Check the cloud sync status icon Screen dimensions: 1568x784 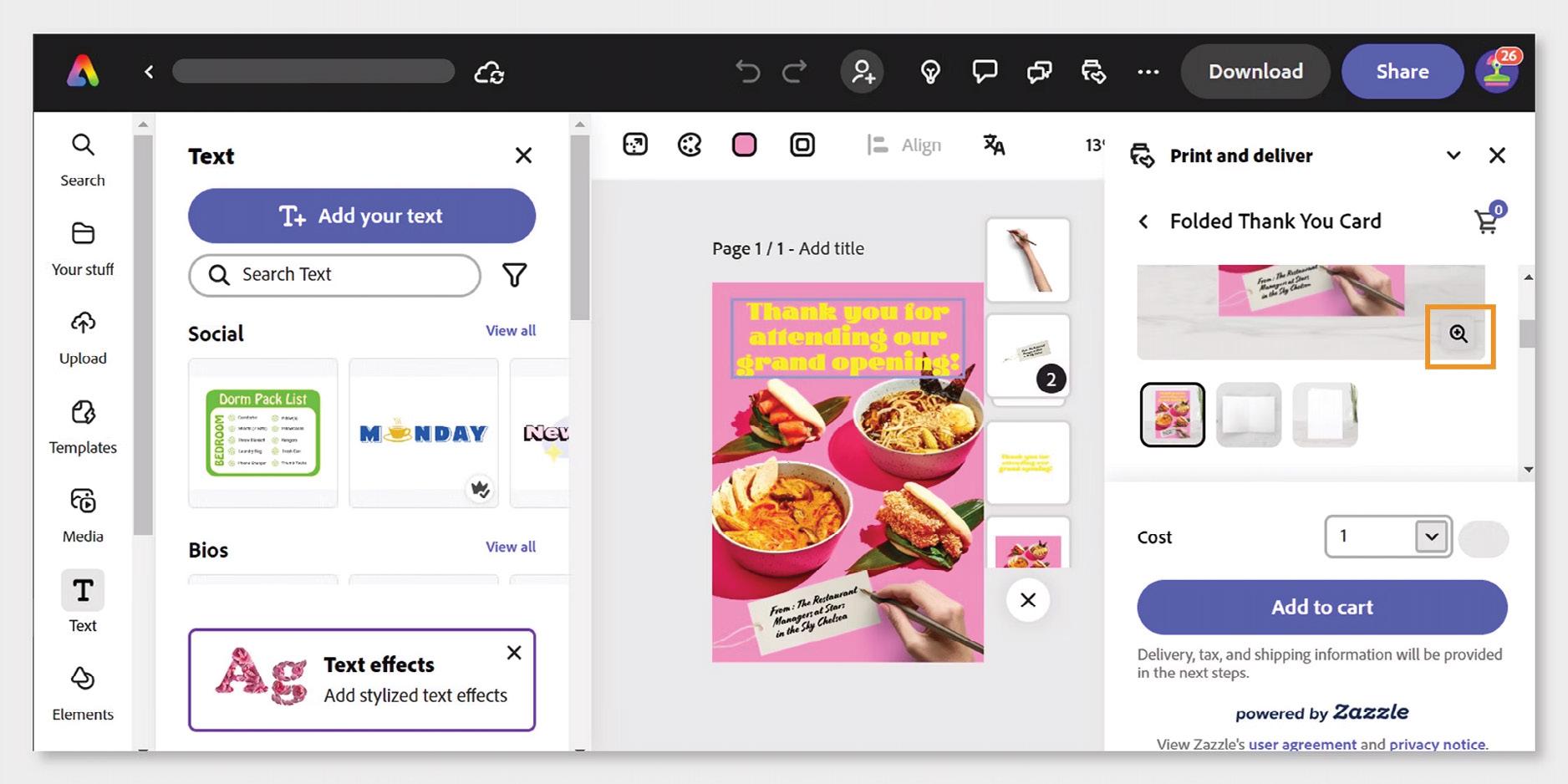[489, 73]
